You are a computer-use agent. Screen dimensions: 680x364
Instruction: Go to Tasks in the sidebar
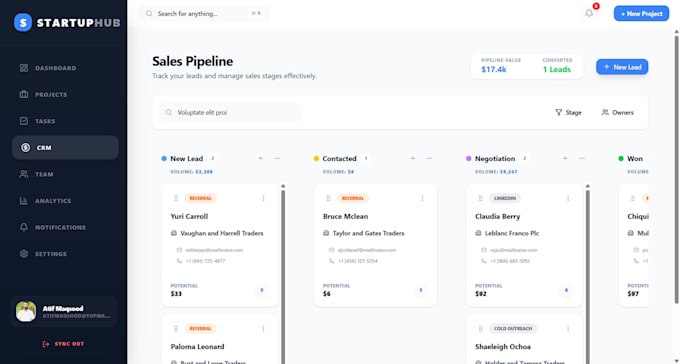65,121
